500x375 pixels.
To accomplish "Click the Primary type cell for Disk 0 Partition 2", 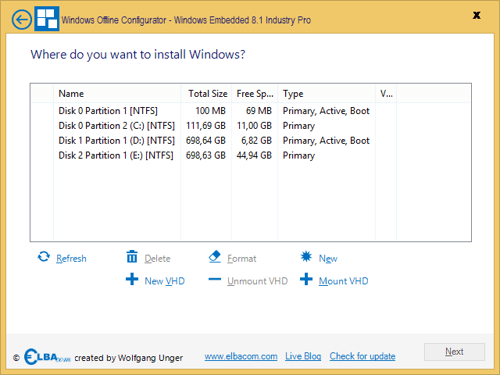I will tap(299, 126).
